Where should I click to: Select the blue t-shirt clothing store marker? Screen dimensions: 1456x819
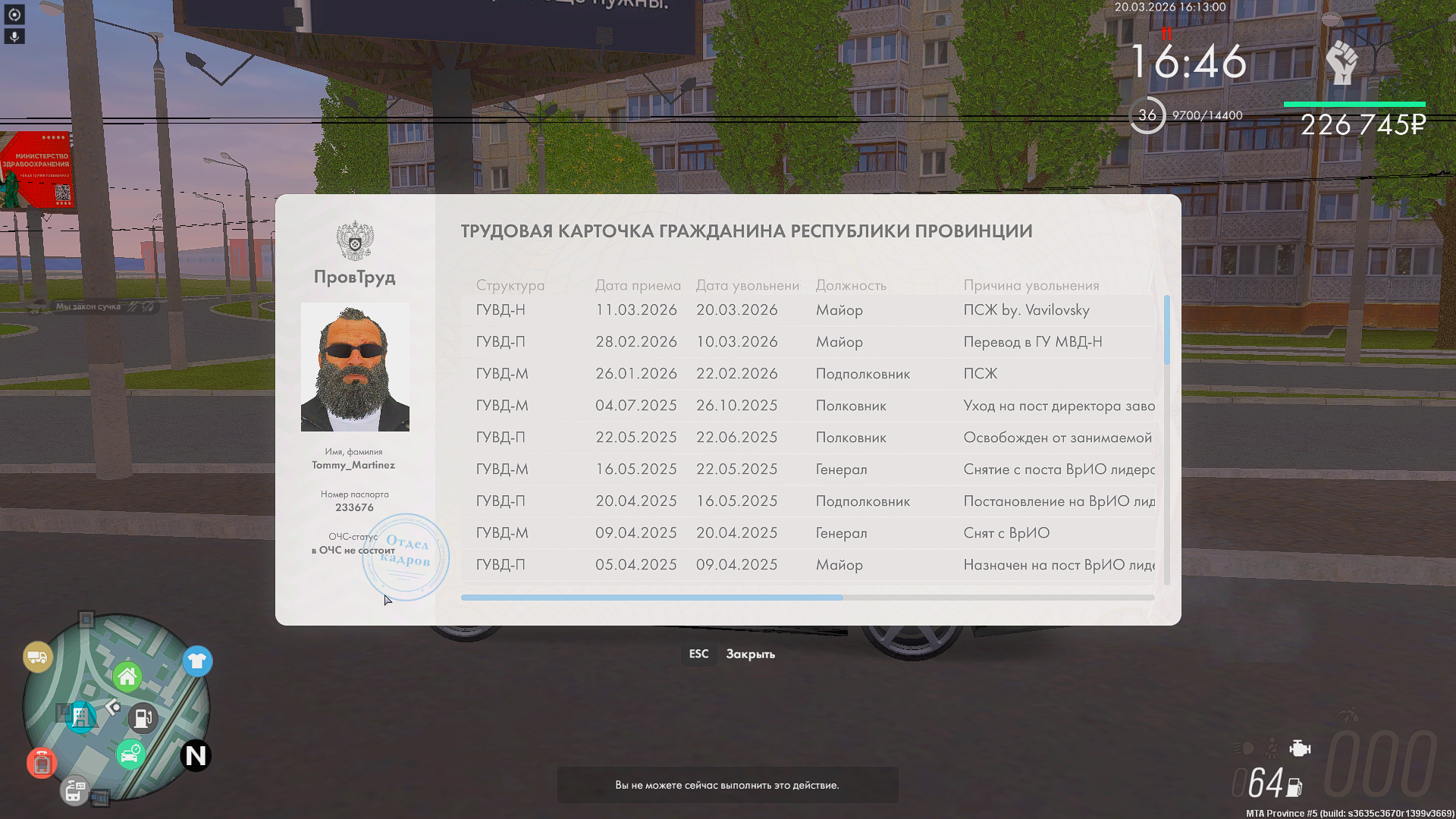point(197,661)
